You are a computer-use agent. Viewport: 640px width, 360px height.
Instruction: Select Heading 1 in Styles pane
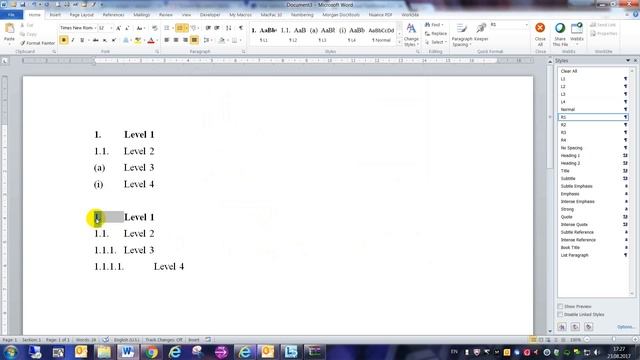click(x=594, y=156)
